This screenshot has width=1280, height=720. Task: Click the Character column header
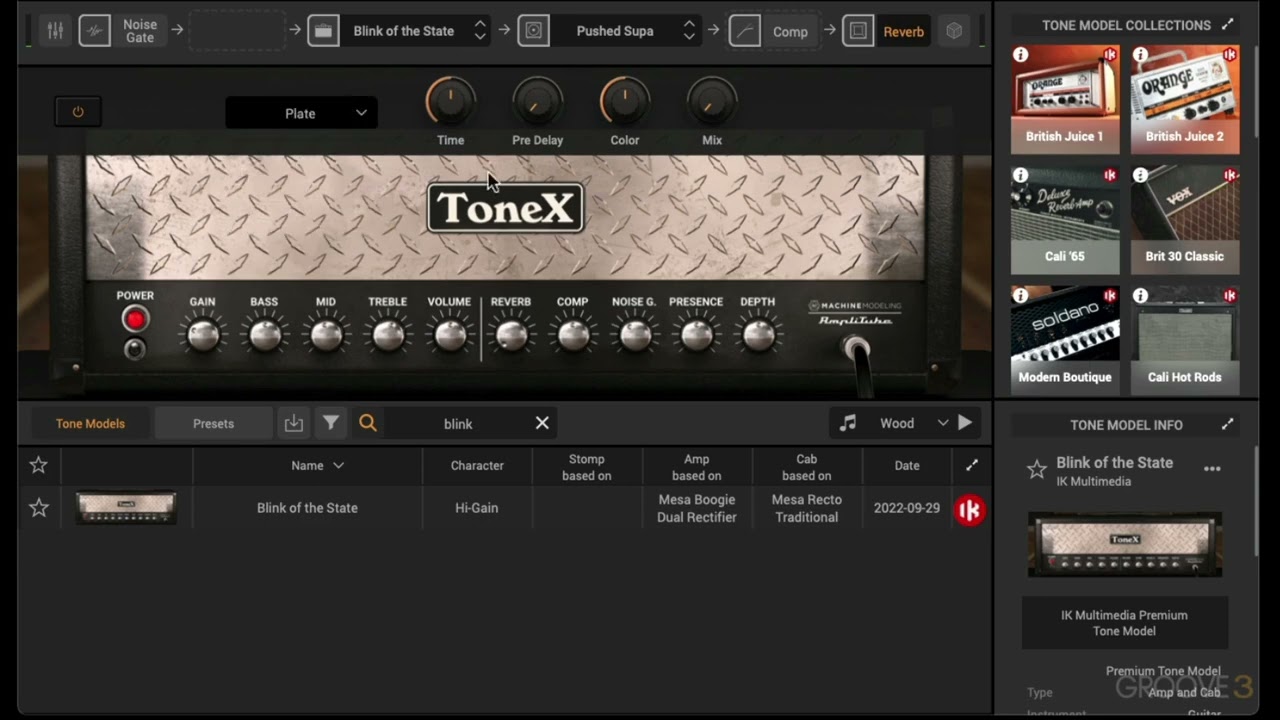477,465
